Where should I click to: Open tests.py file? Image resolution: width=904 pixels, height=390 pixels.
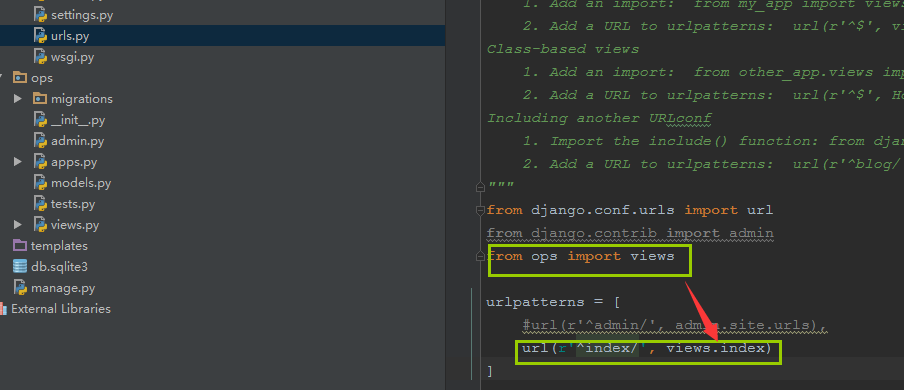(73, 204)
